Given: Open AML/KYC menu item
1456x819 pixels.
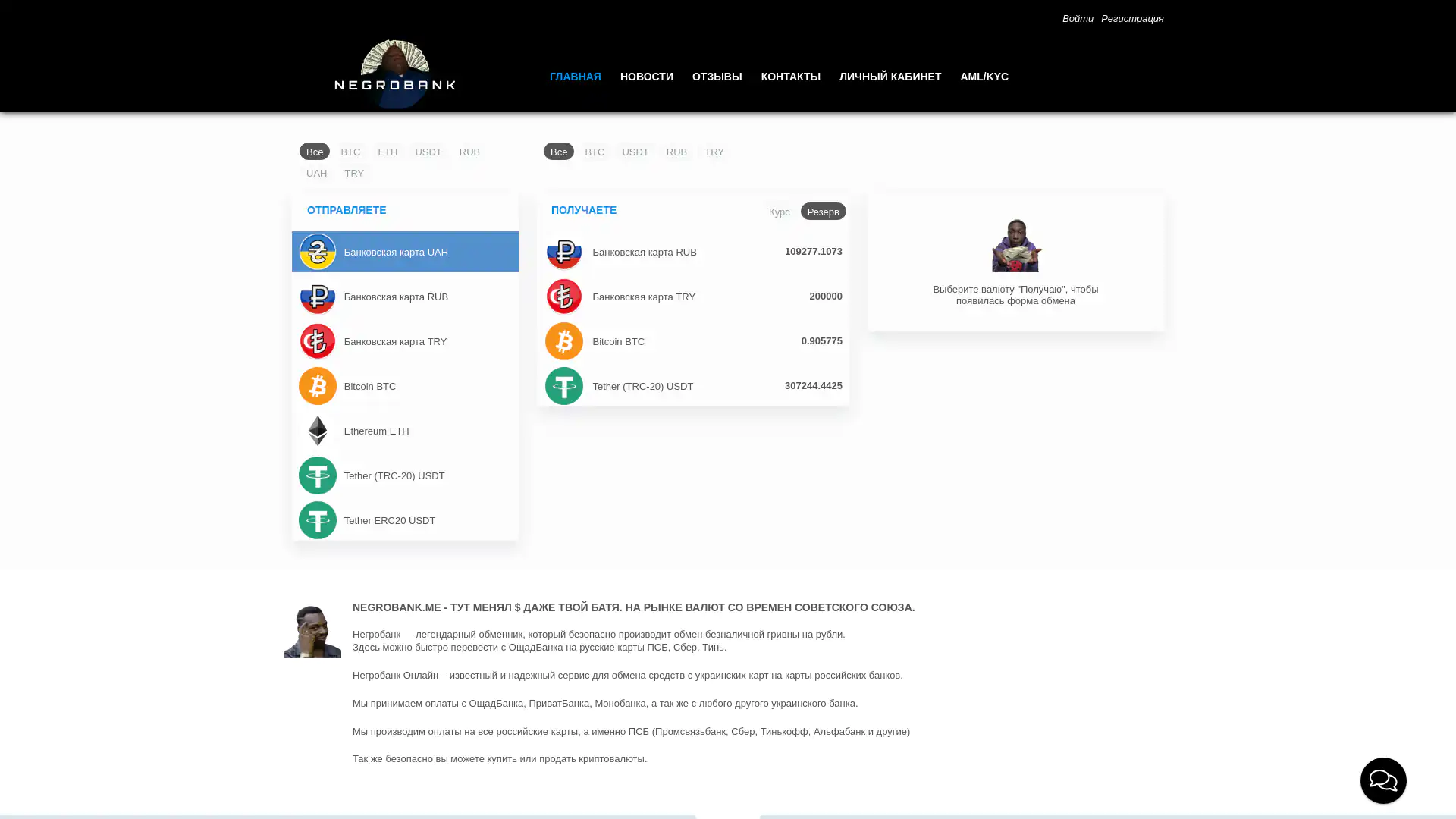Looking at the screenshot, I should click(984, 77).
